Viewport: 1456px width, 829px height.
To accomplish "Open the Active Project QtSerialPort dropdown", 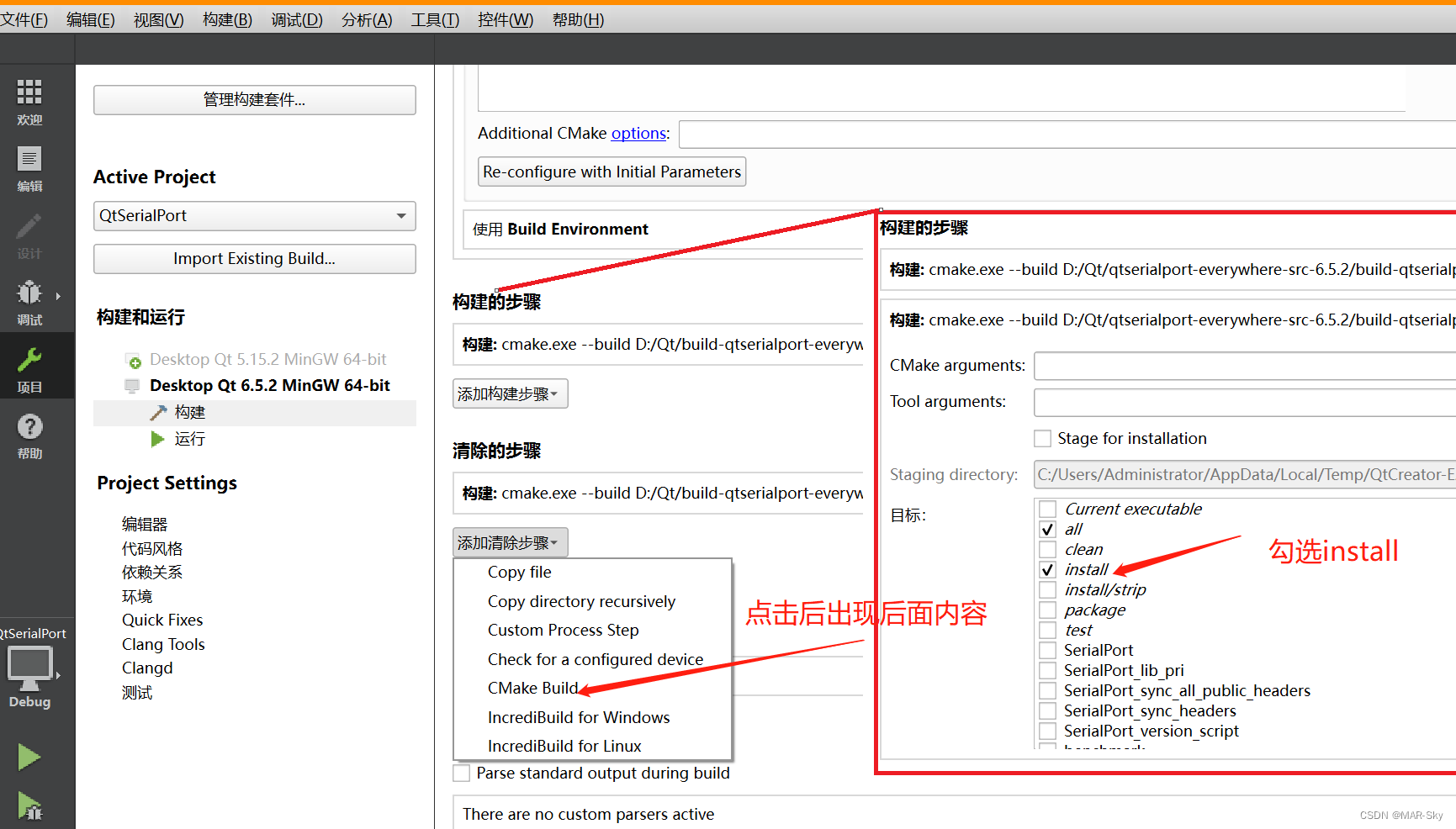I will pyautogui.click(x=254, y=216).
